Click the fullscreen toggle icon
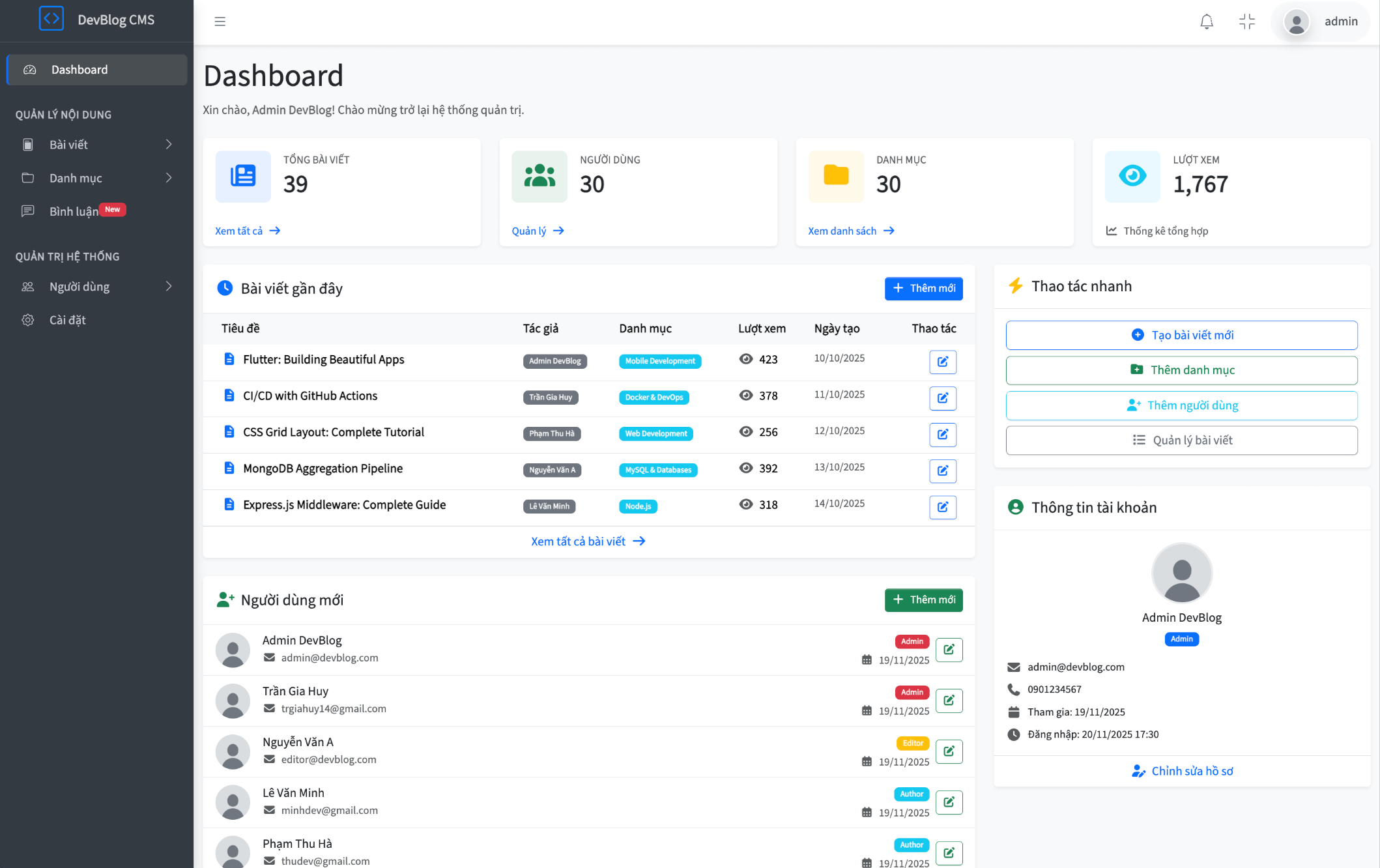This screenshot has width=1380, height=868. tap(1246, 22)
